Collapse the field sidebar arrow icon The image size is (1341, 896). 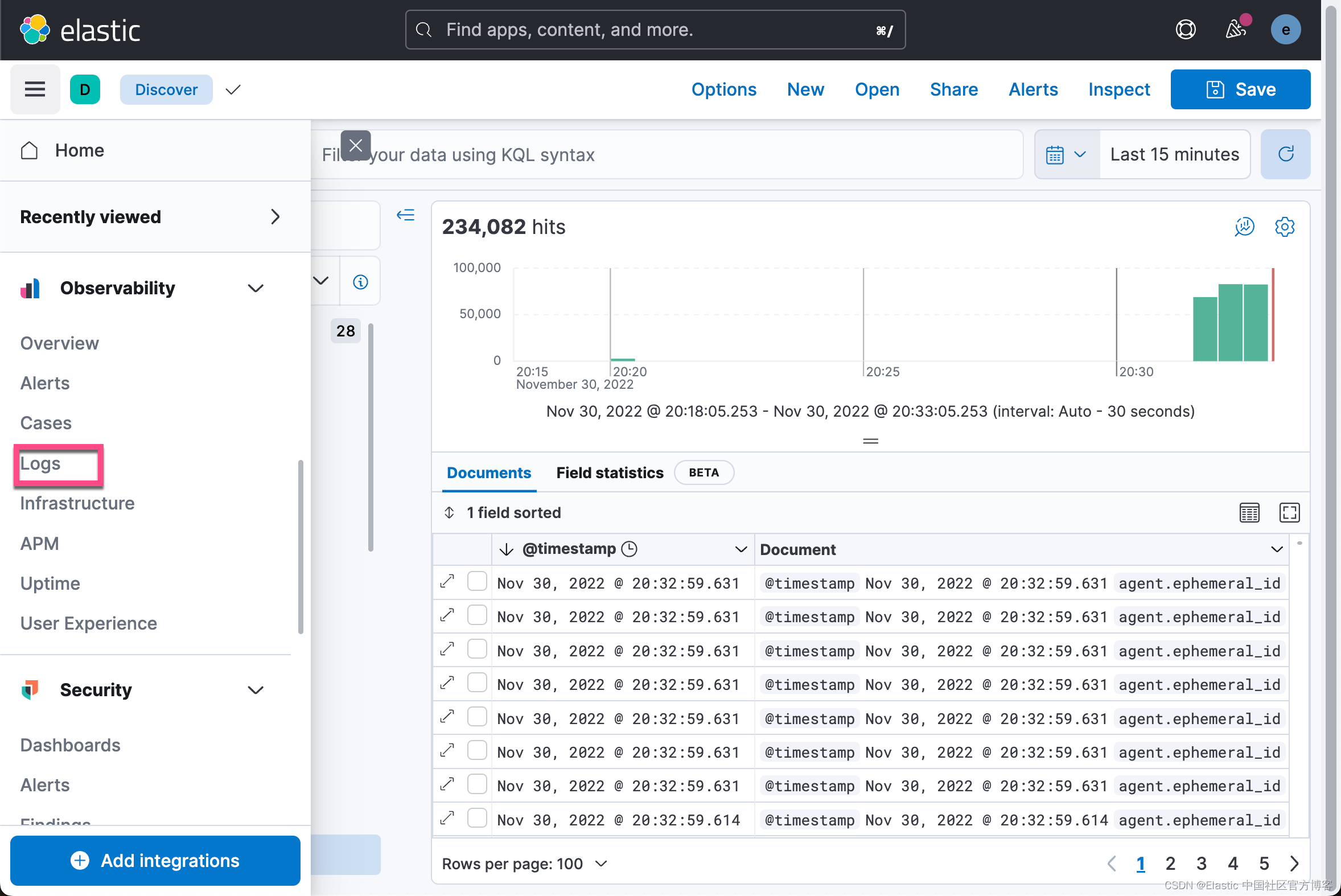point(406,215)
